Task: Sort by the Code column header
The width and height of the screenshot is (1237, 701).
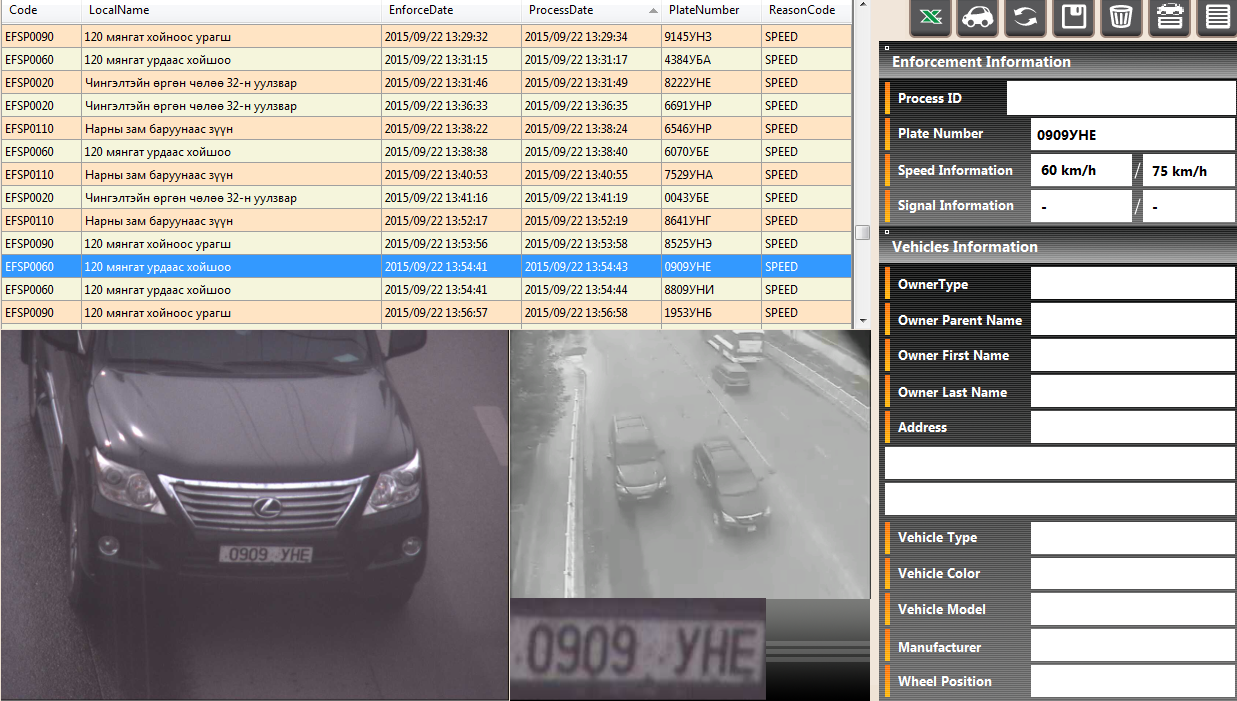Action: pyautogui.click(x=41, y=10)
